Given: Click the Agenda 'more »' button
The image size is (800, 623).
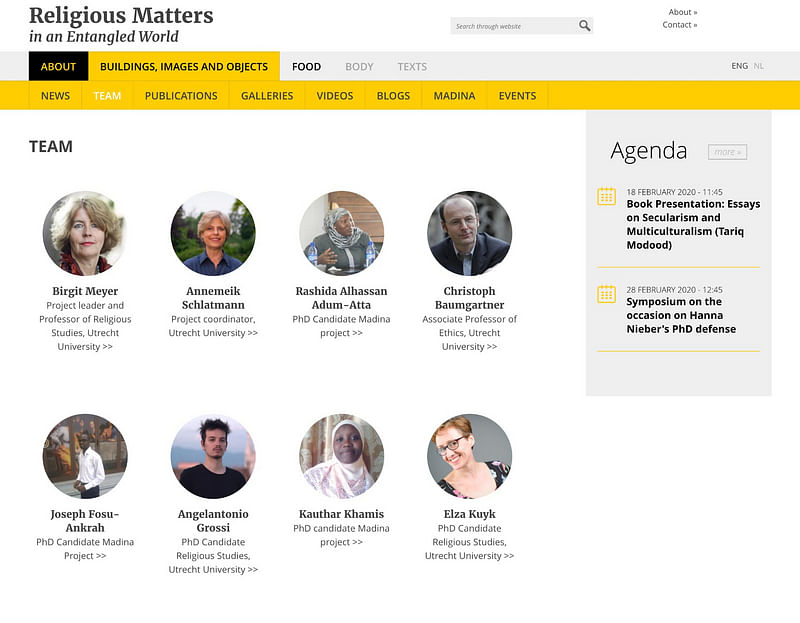Looking at the screenshot, I should click(x=727, y=152).
